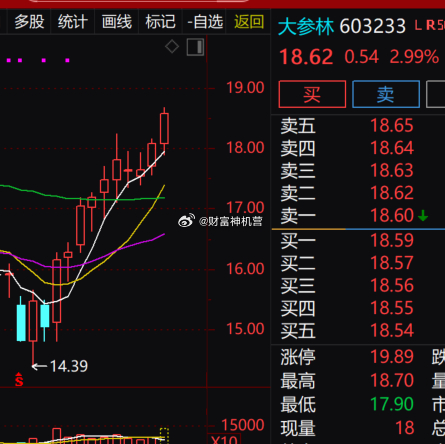Click the yellow dashed box in volume chart
The height and width of the screenshot is (444, 445).
pyautogui.click(x=164, y=435)
